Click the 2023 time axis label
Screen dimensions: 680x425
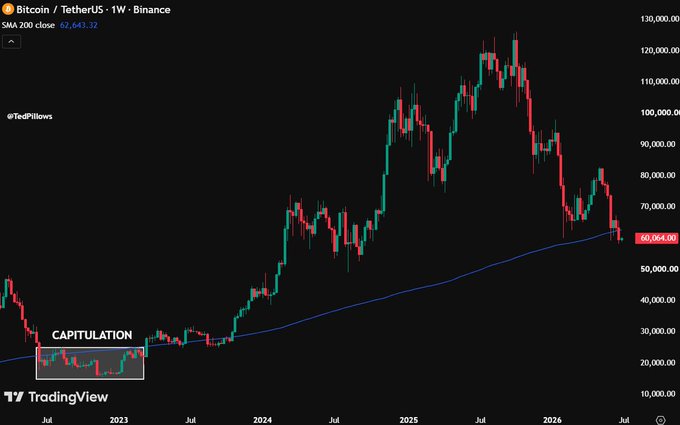click(119, 420)
